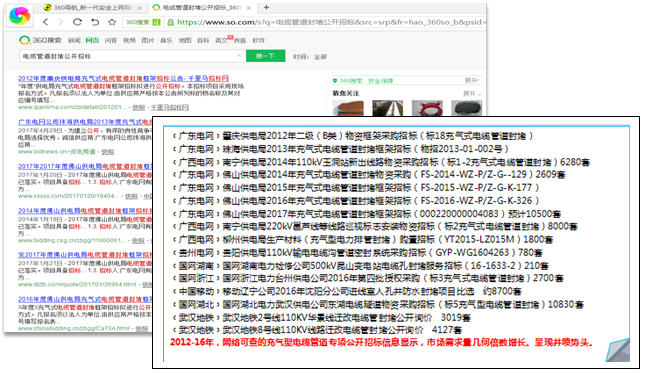Click the undo restore-tab arrow icon
The image size is (648, 373).
[95, 22]
